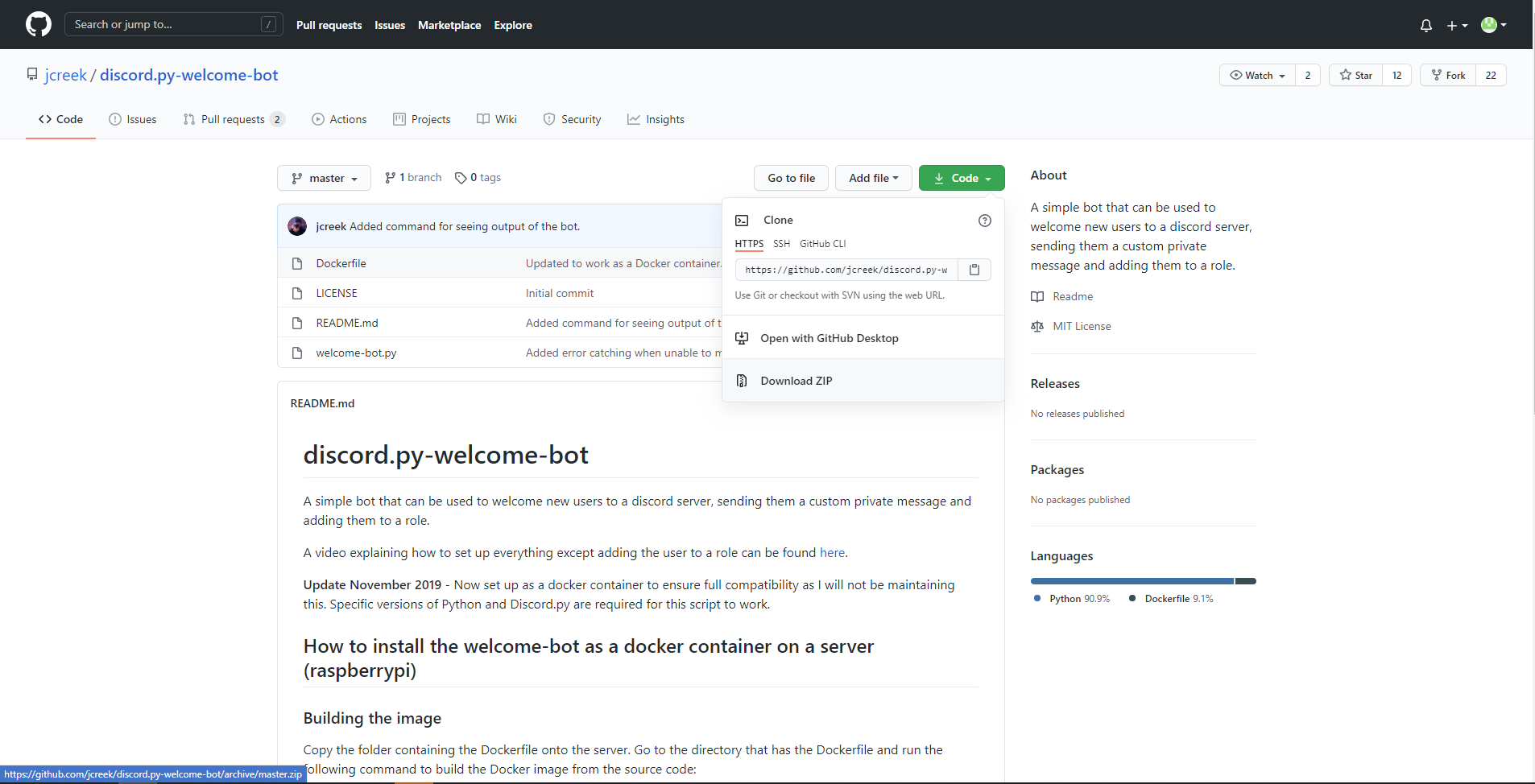Download ZIP of the repository
1535x784 pixels.
[x=796, y=380]
